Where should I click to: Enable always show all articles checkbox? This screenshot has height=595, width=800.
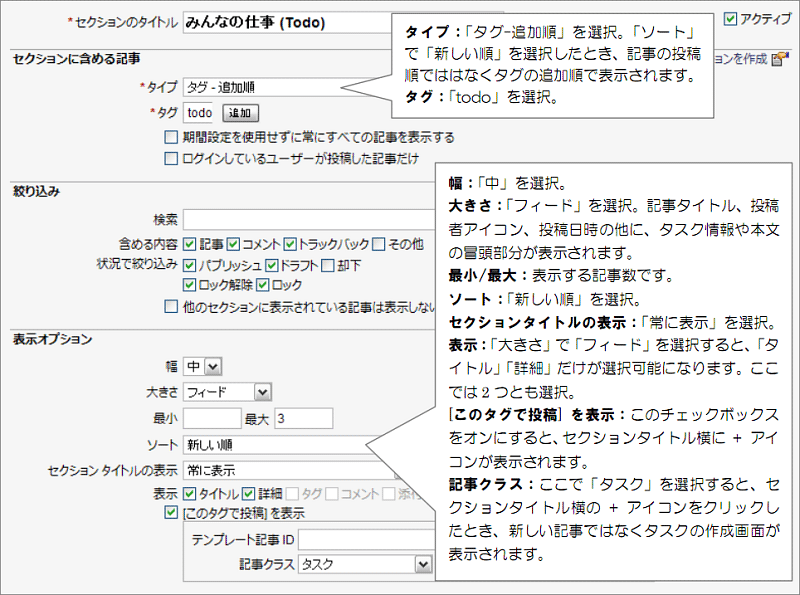(x=171, y=137)
